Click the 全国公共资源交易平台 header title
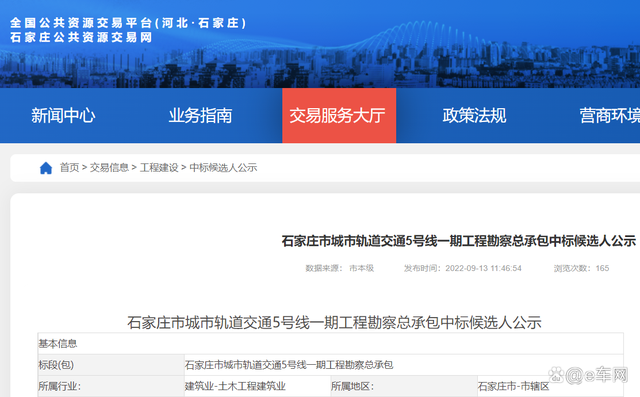 click(128, 22)
